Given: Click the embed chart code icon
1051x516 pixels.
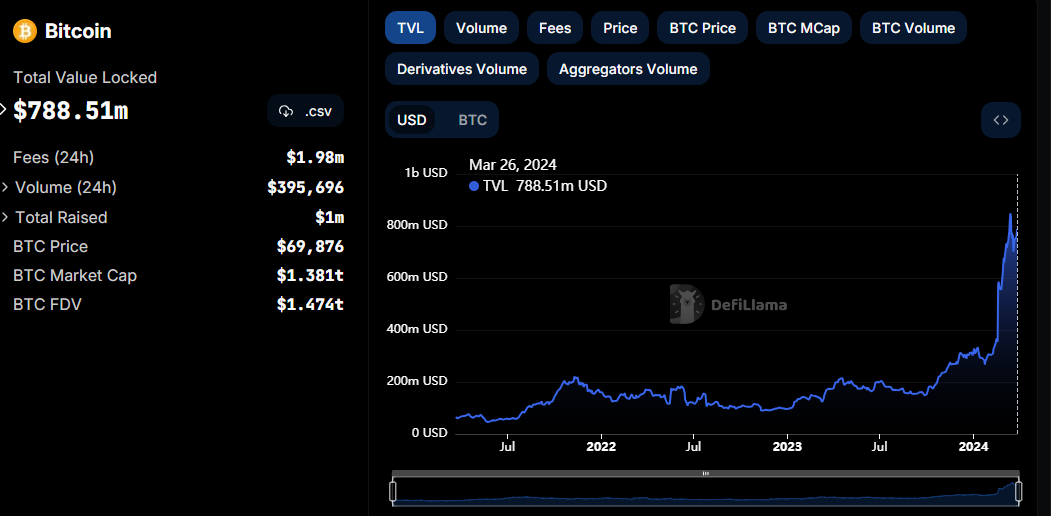Looking at the screenshot, I should [x=1001, y=120].
